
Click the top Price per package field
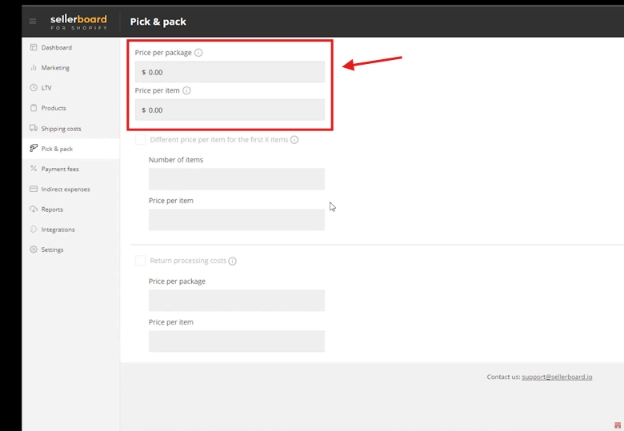pyautogui.click(x=230, y=72)
